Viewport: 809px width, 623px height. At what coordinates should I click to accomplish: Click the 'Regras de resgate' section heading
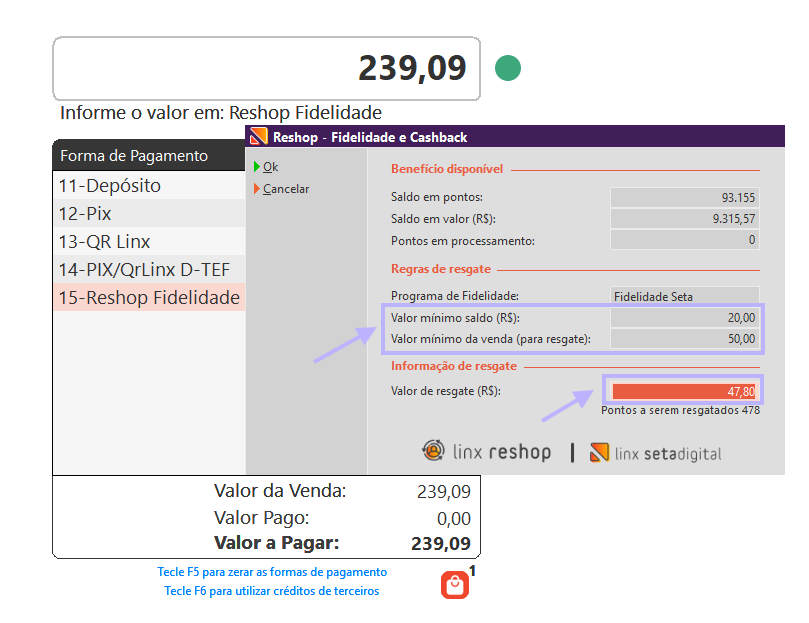tap(441, 269)
